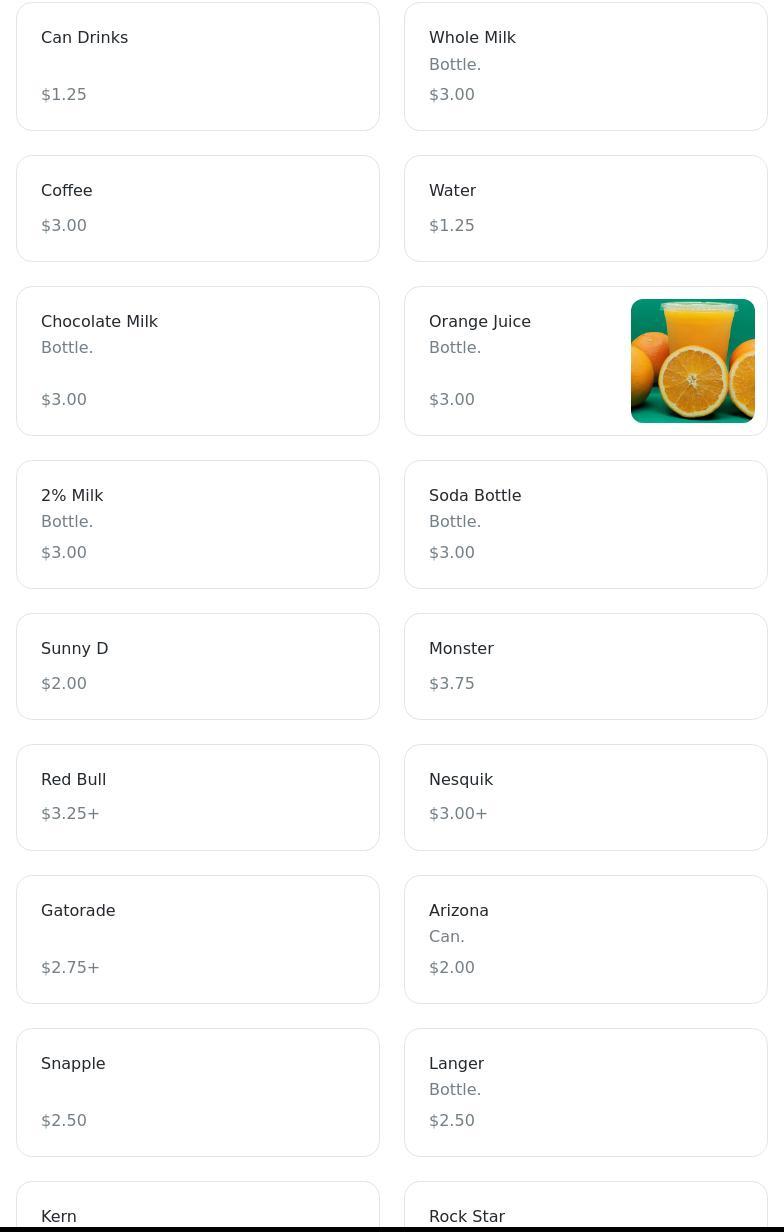
Task: Choose the Soda Bottle item
Action: click(585, 524)
